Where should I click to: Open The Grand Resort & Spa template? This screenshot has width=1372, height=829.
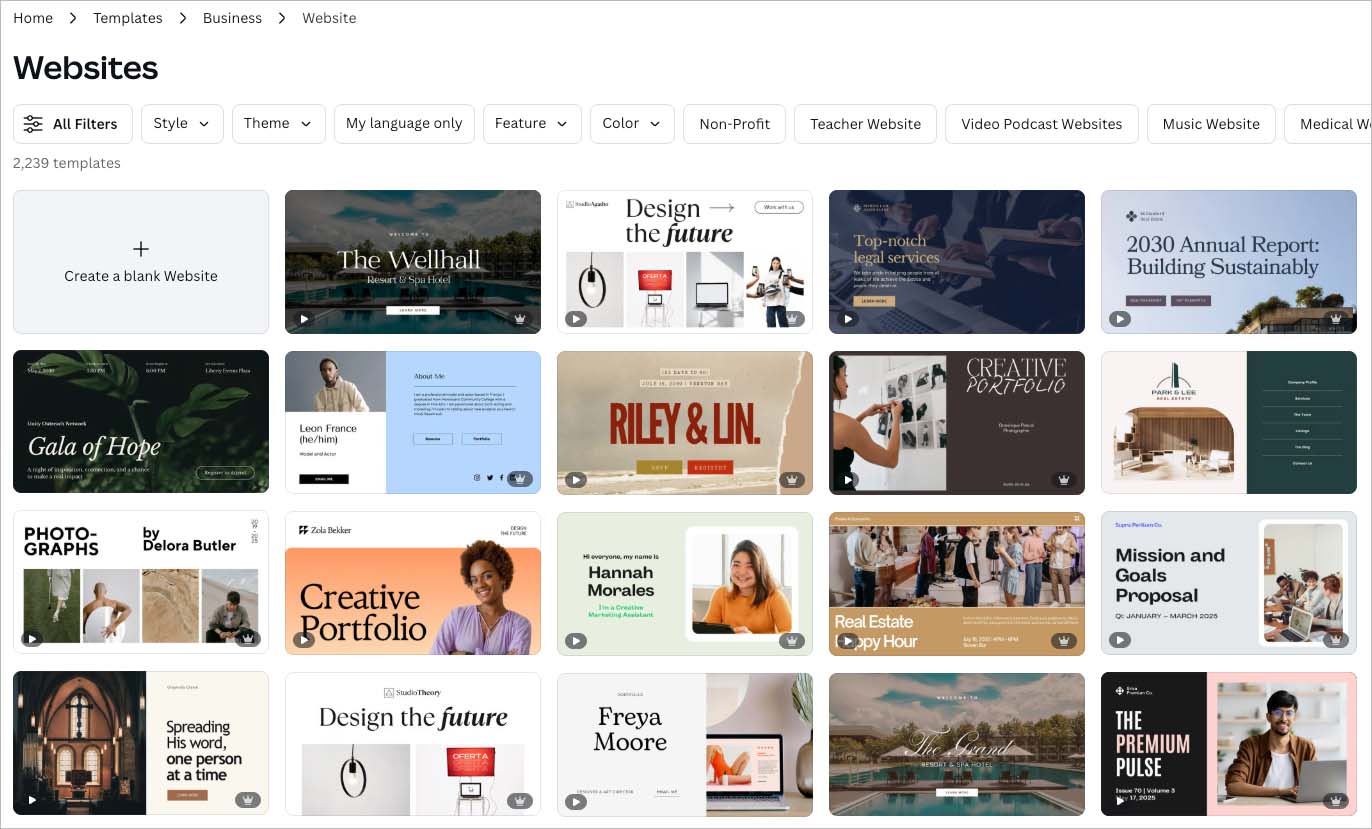957,744
